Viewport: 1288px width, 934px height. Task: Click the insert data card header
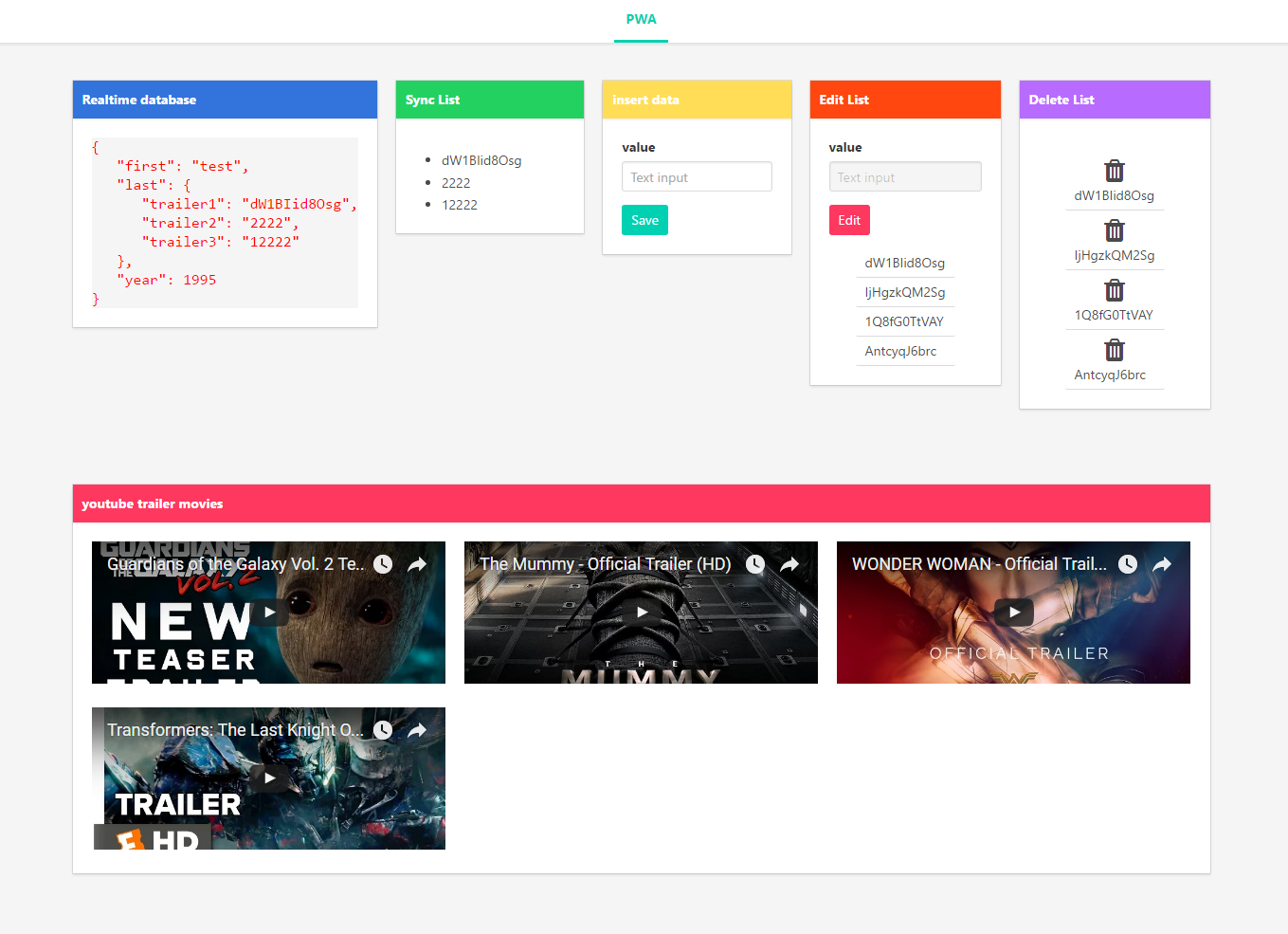point(697,100)
